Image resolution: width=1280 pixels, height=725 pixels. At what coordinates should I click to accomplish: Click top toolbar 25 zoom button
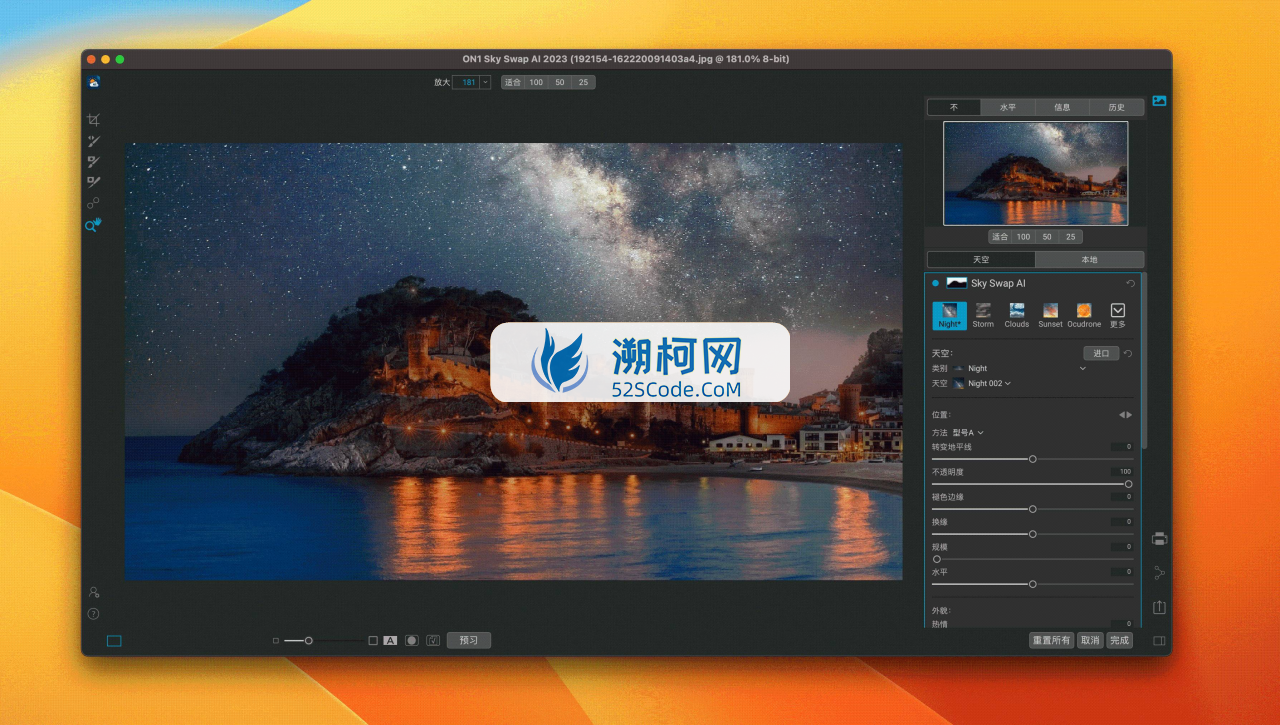click(x=583, y=82)
